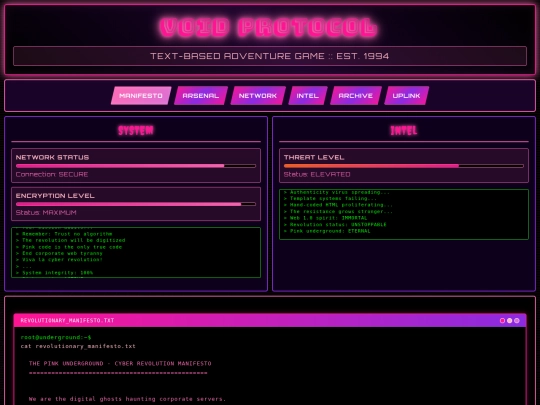Click the 'Connection: SECURE' text
Image resolution: width=540 pixels, height=405 pixels.
click(x=52, y=174)
